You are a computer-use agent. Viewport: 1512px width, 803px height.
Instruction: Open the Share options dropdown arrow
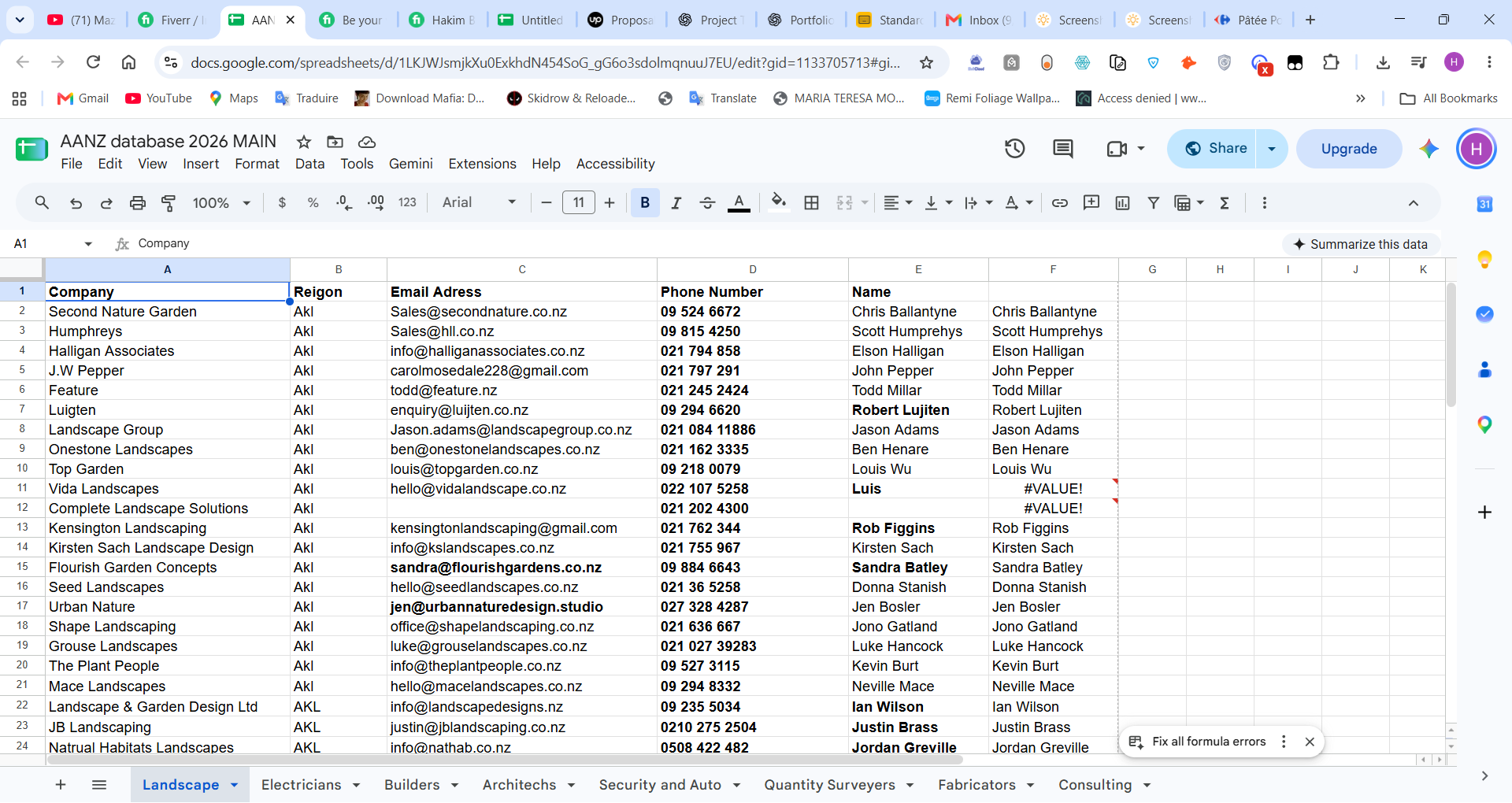[1271, 149]
